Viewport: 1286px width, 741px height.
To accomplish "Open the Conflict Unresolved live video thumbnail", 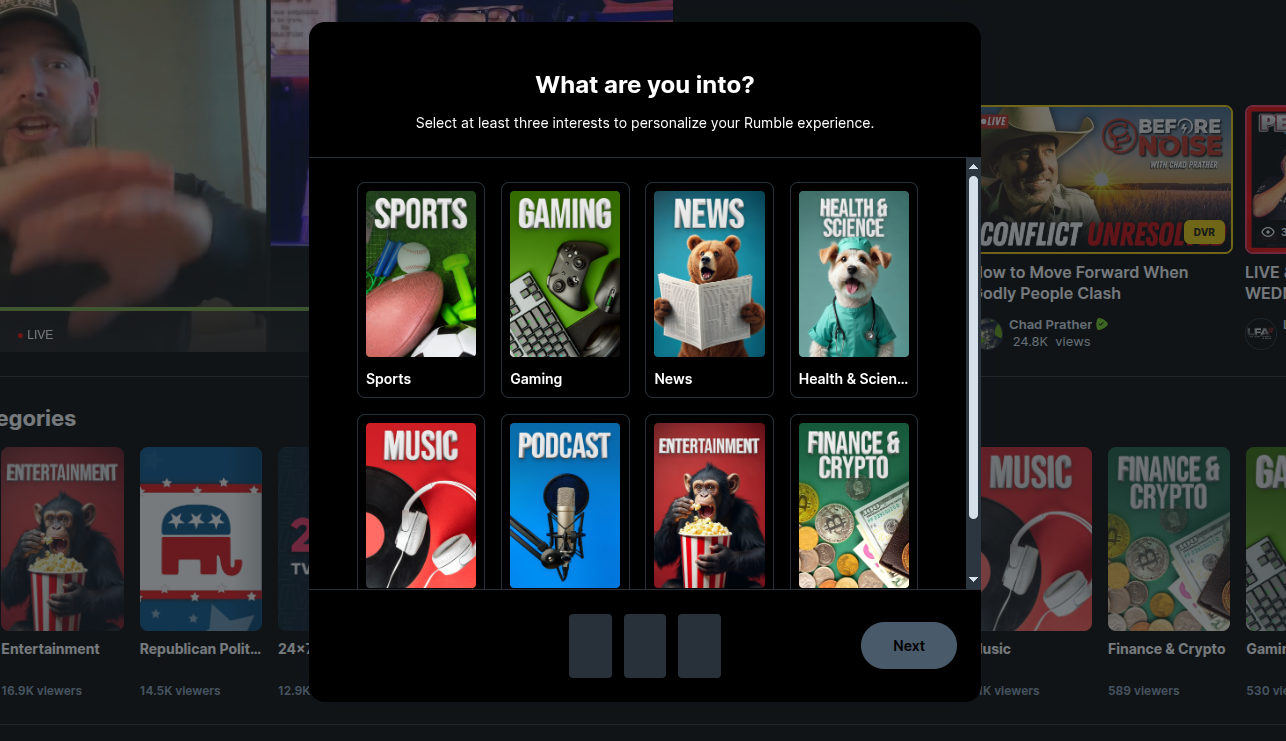I will pyautogui.click(x=1104, y=180).
